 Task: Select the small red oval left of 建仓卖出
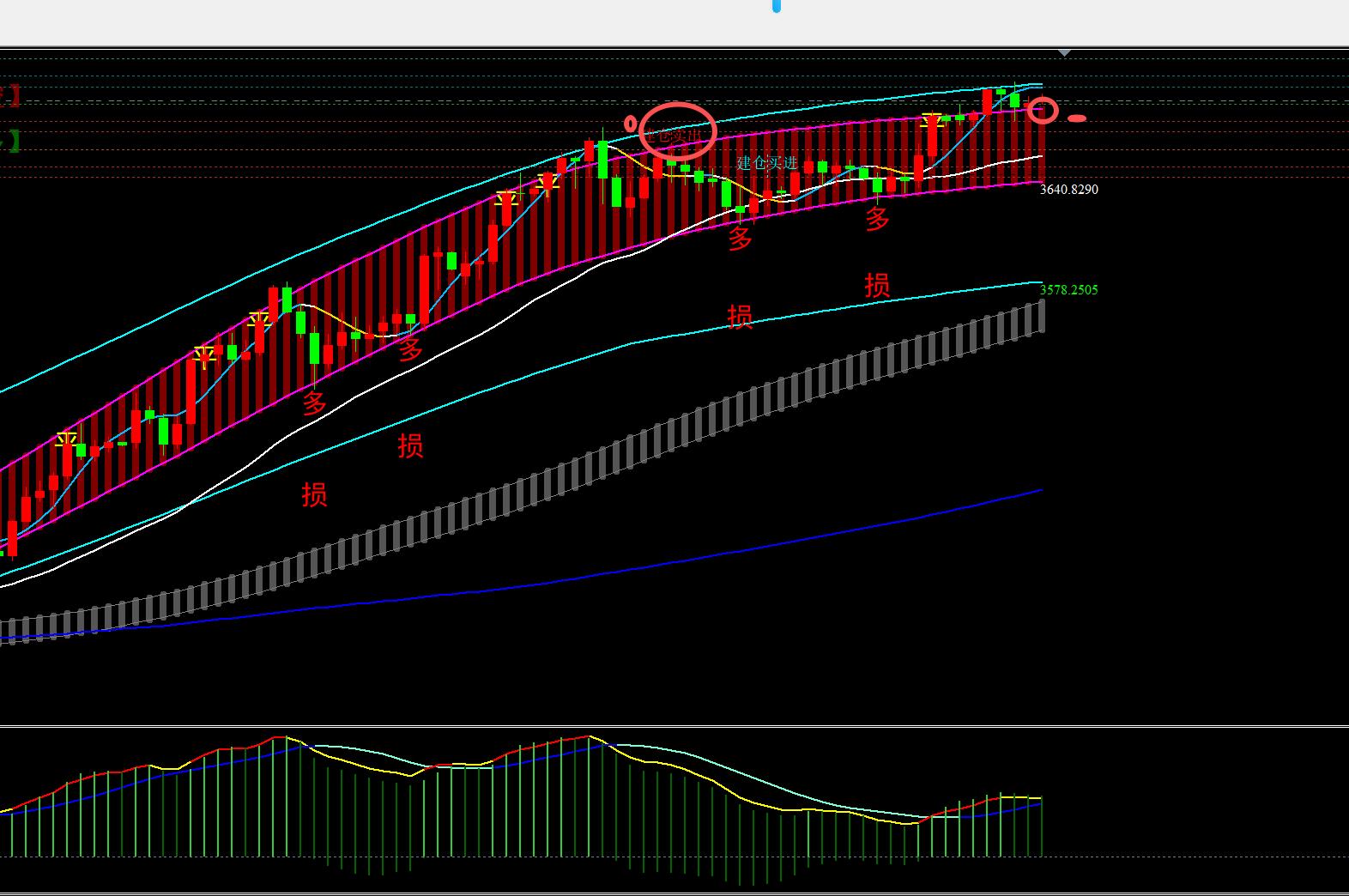click(631, 124)
